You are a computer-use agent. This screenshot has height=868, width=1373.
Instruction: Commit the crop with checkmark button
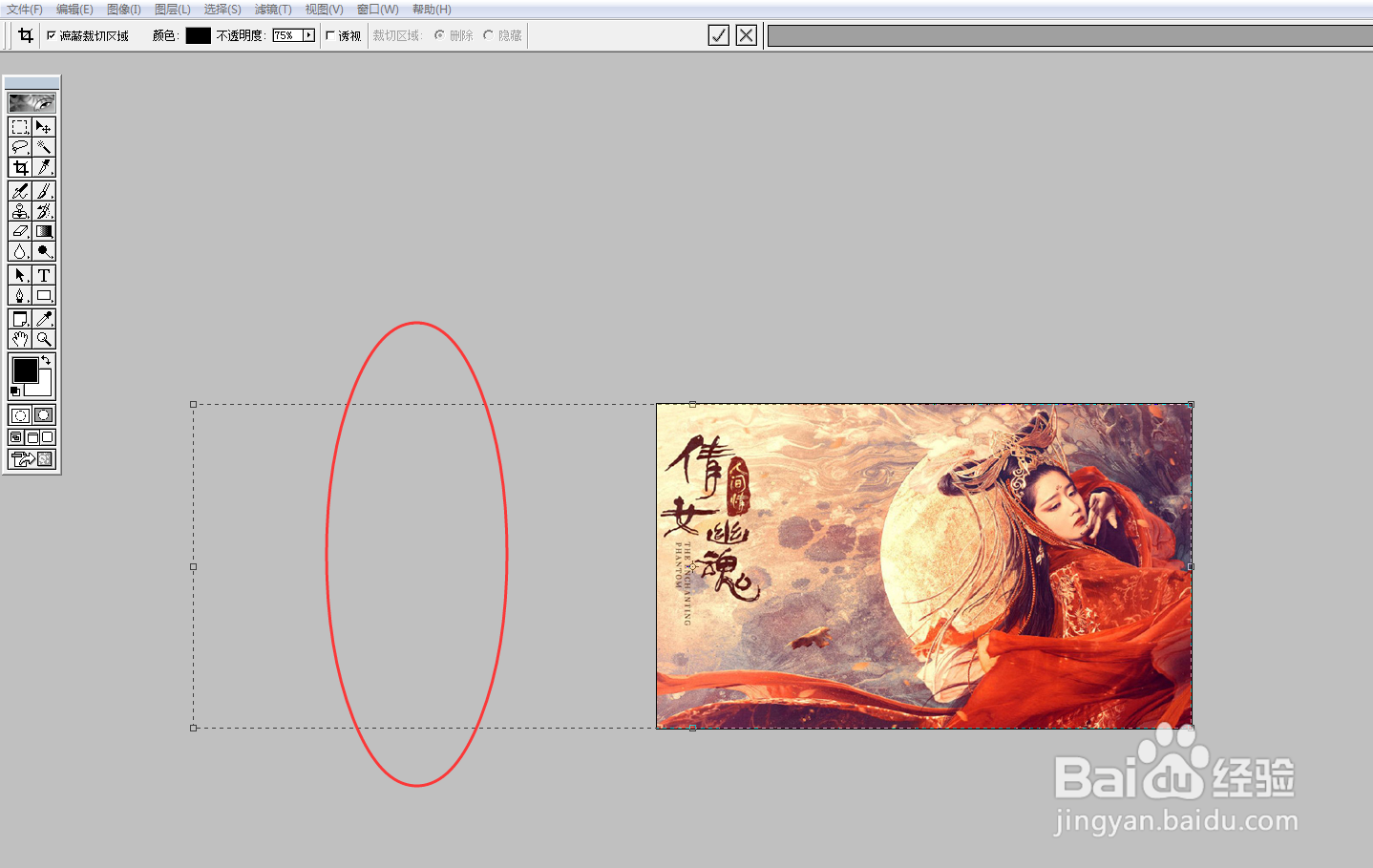719,35
